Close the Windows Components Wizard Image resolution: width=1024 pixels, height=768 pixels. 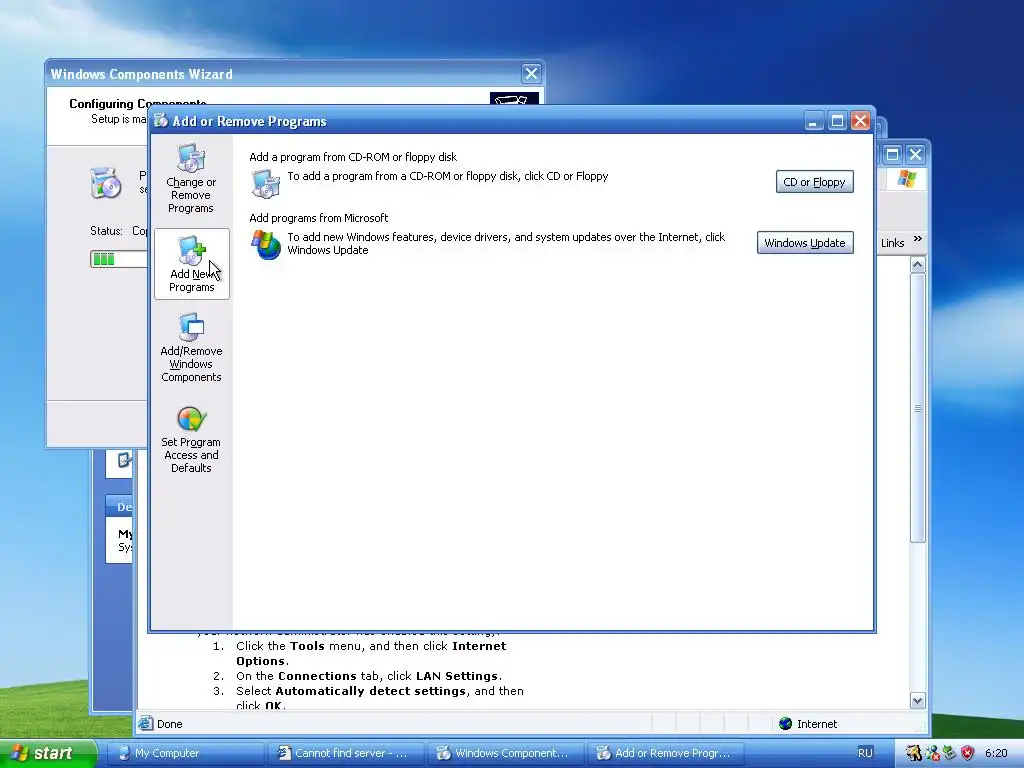pos(531,73)
